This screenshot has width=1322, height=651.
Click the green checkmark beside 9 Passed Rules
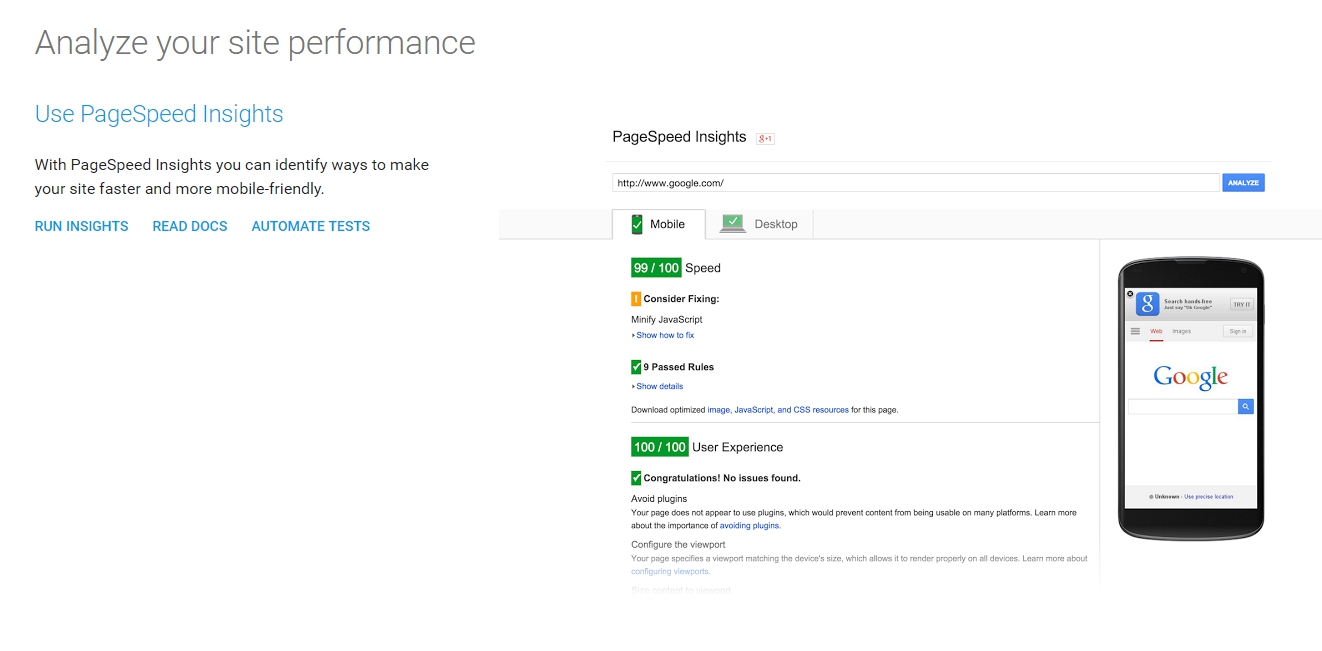pyautogui.click(x=636, y=366)
